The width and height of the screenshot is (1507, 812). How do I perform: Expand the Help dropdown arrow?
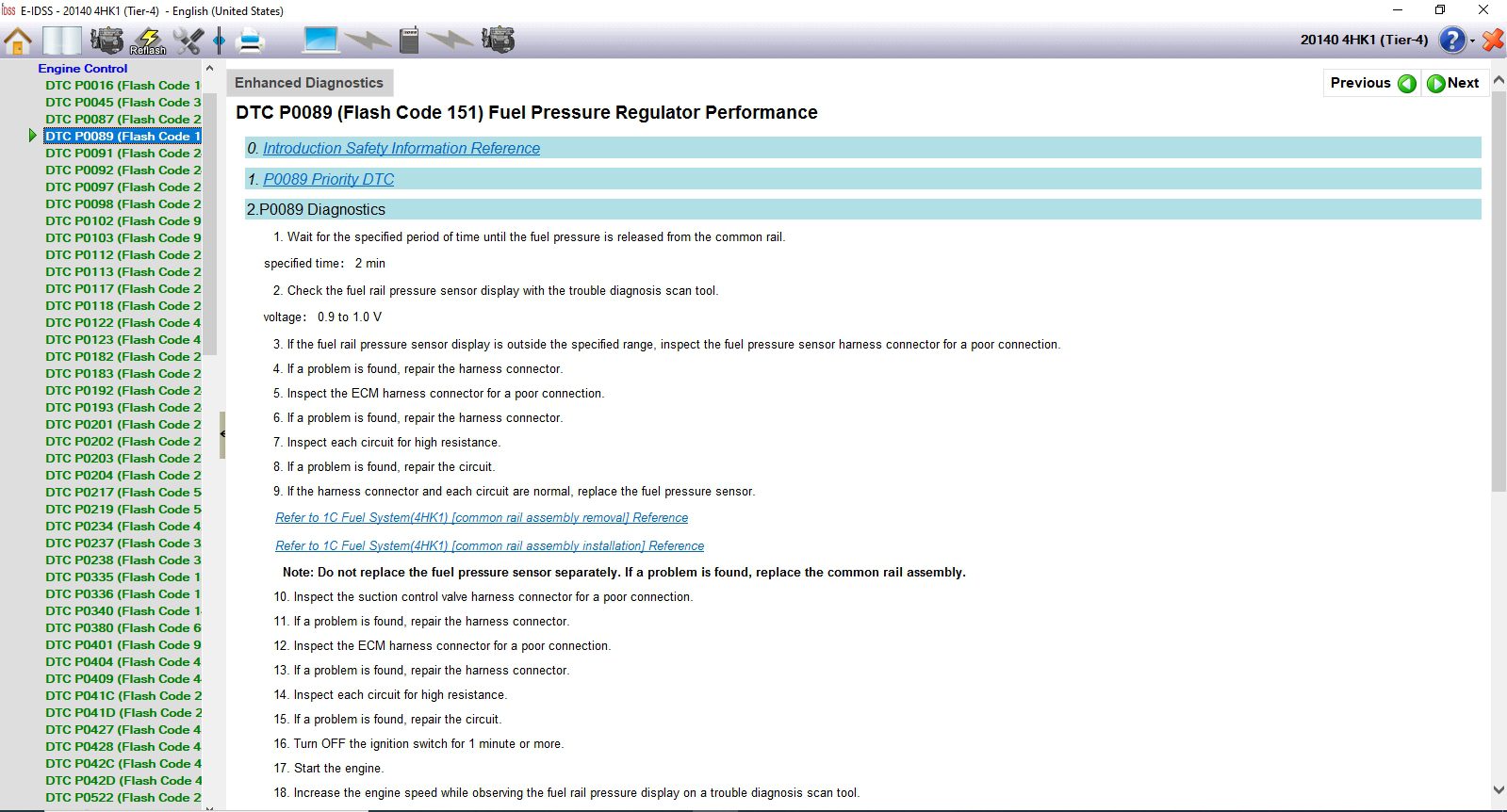pos(1472,41)
